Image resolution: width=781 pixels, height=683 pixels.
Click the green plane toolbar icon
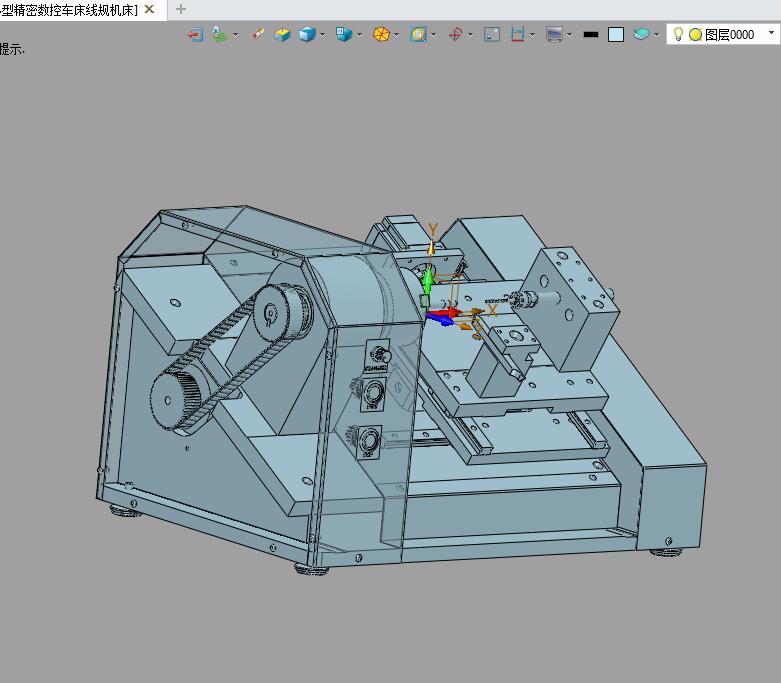218,34
